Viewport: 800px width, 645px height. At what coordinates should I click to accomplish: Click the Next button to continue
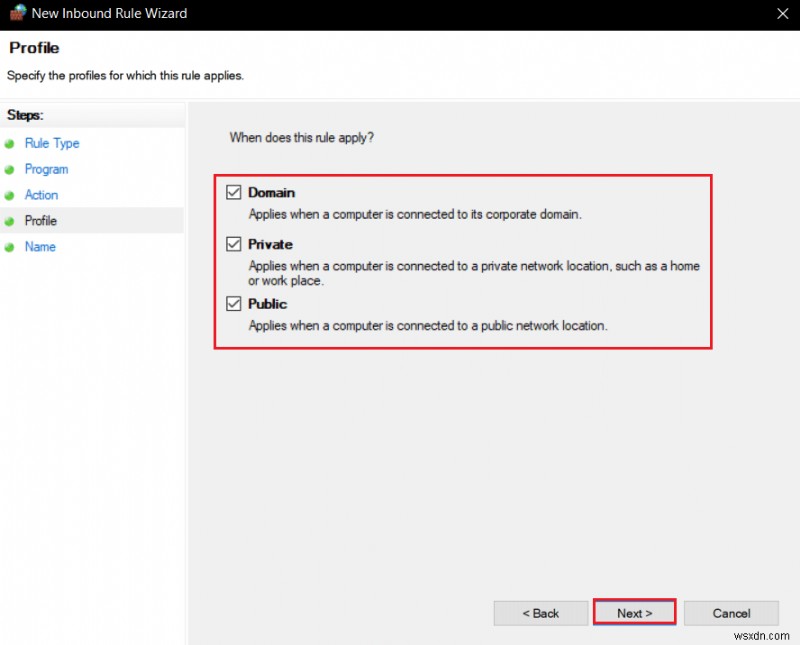click(634, 613)
